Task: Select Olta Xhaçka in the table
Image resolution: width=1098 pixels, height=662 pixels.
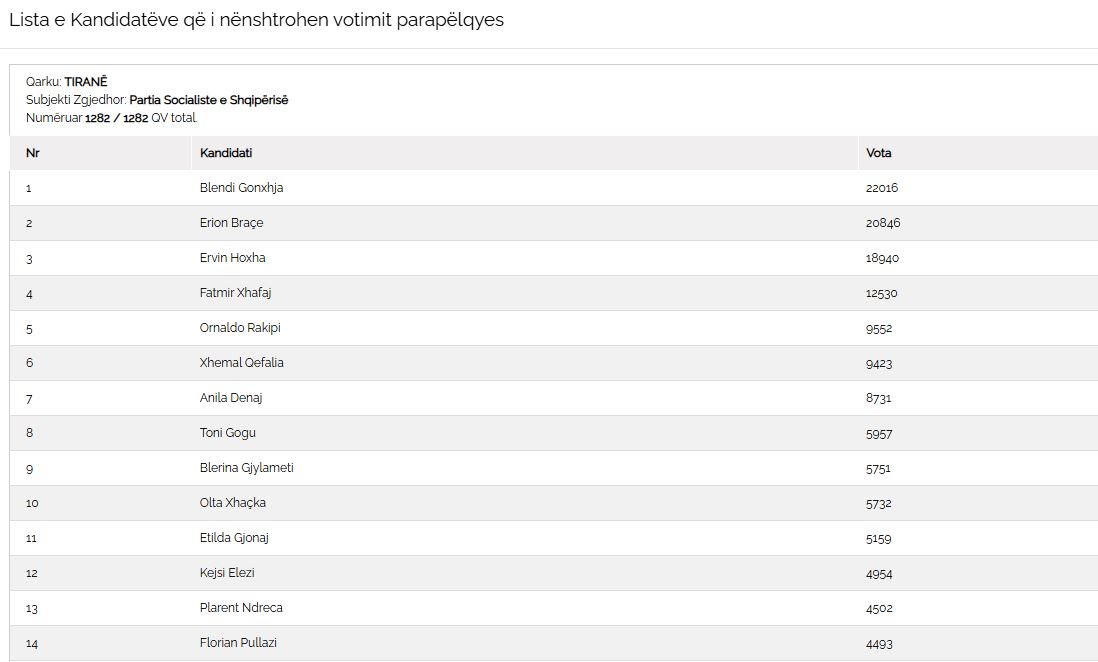Action: coord(232,503)
